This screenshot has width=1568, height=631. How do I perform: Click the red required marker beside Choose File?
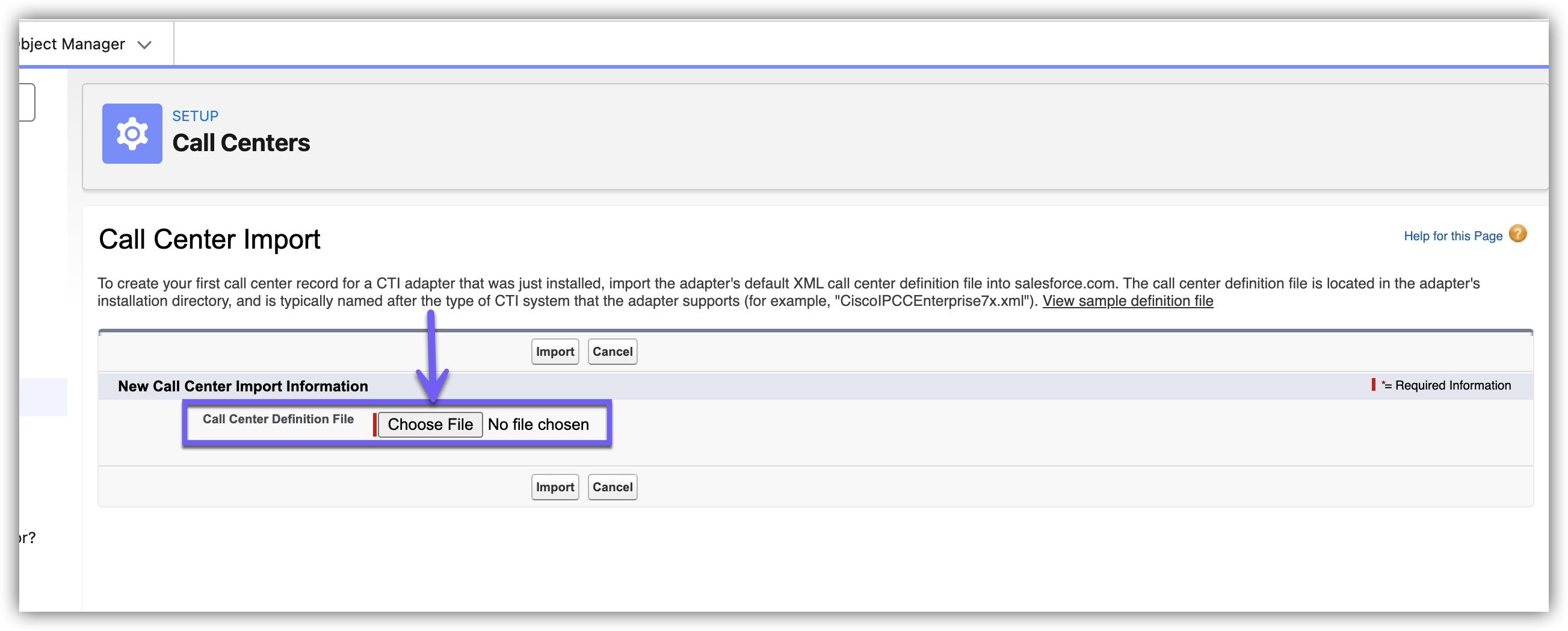[x=374, y=424]
